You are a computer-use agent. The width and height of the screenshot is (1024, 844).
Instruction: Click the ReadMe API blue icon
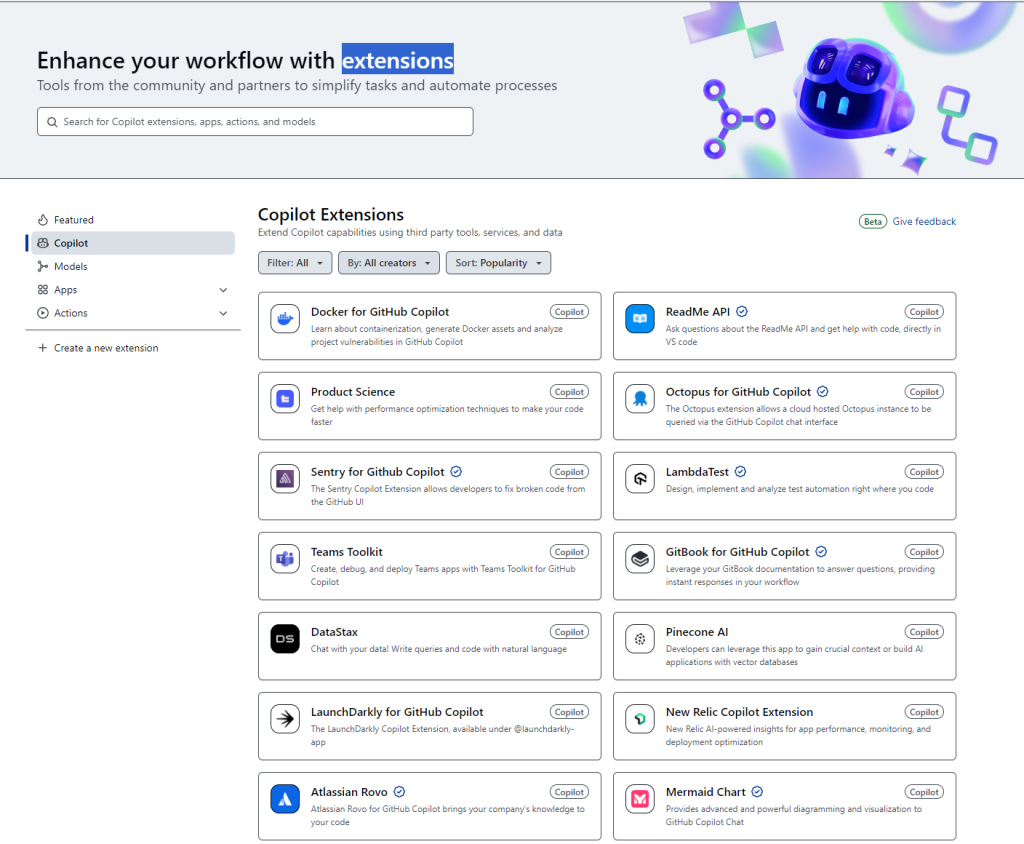pyautogui.click(x=640, y=319)
